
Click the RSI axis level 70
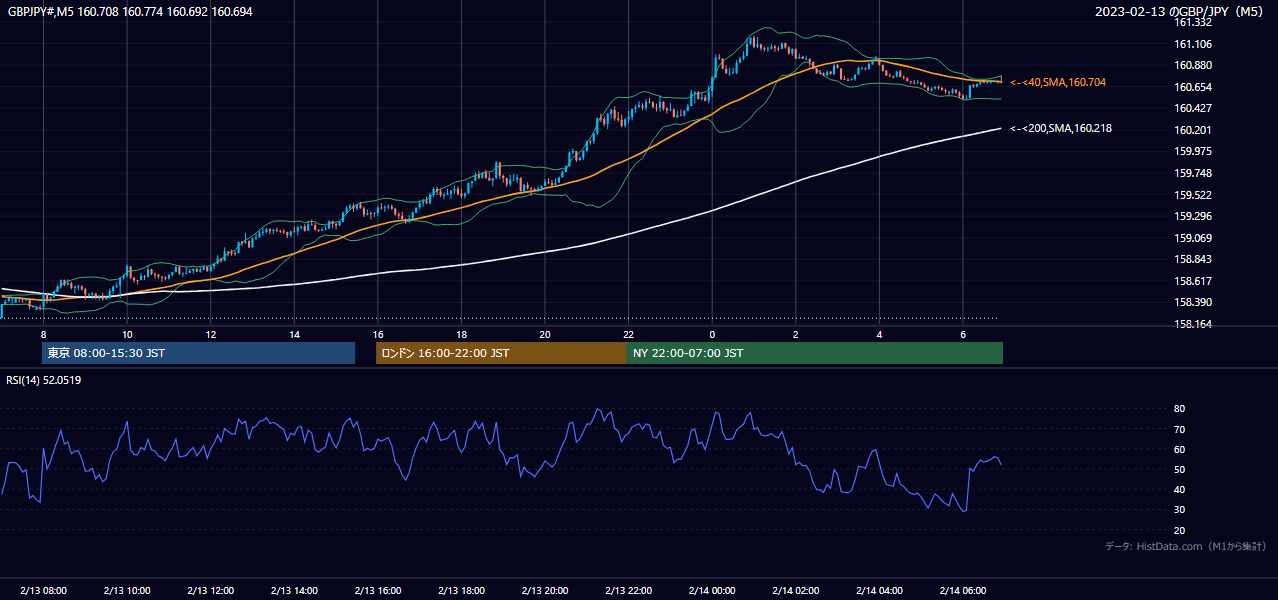pyautogui.click(x=1180, y=429)
